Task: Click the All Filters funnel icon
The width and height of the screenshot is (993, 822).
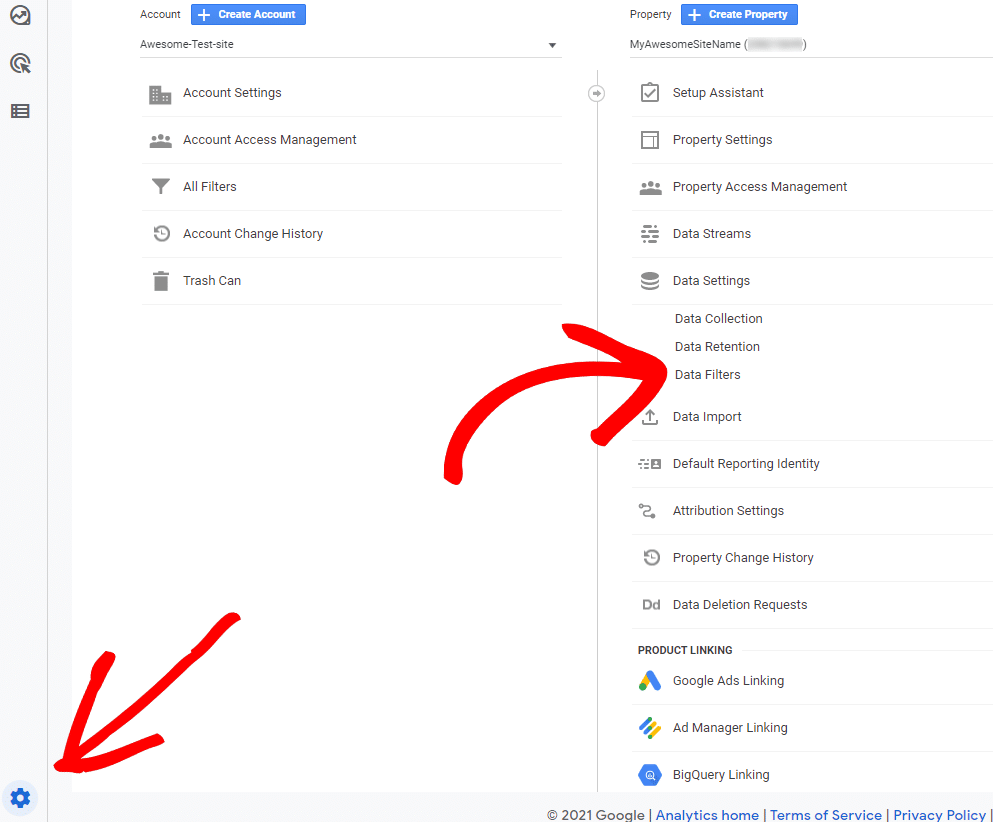Action: (161, 186)
